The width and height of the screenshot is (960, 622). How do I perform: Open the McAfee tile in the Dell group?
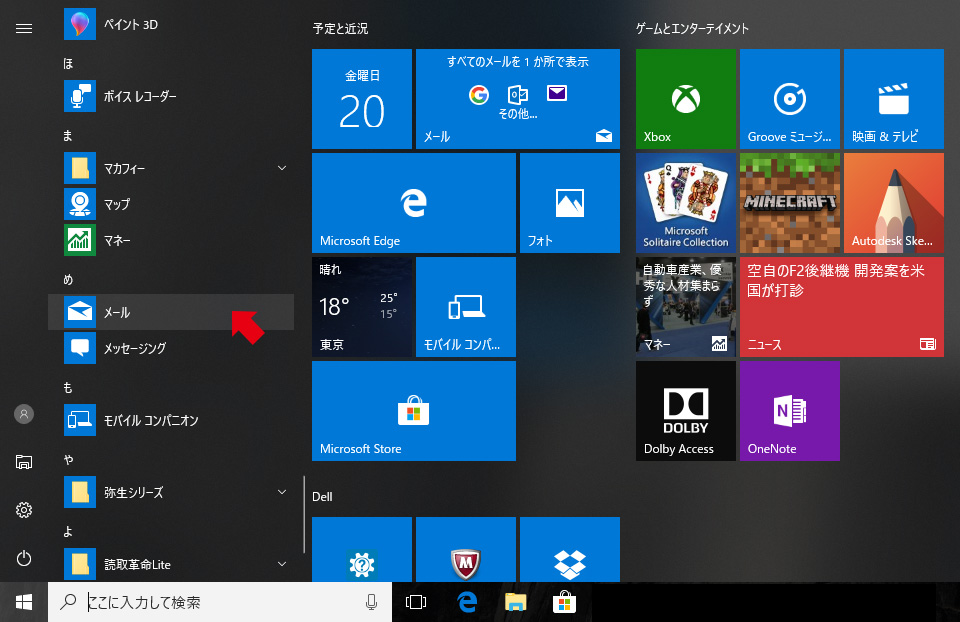(x=466, y=549)
